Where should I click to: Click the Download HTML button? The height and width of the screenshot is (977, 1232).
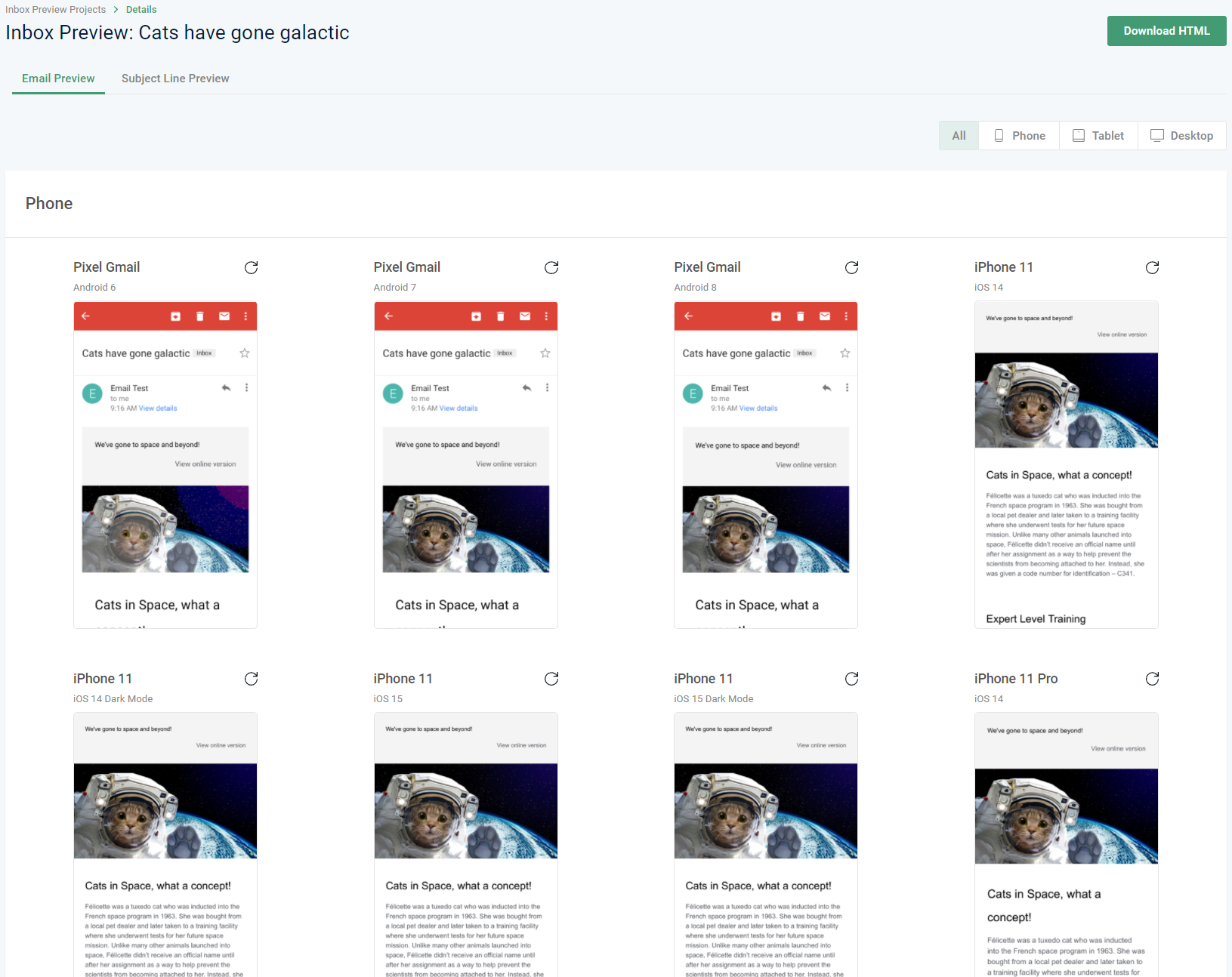[1166, 31]
